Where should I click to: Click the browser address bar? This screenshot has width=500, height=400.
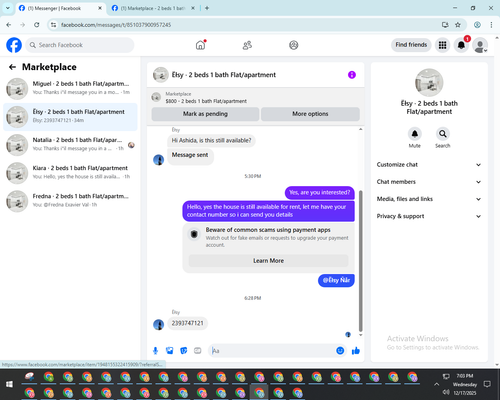click(x=247, y=25)
